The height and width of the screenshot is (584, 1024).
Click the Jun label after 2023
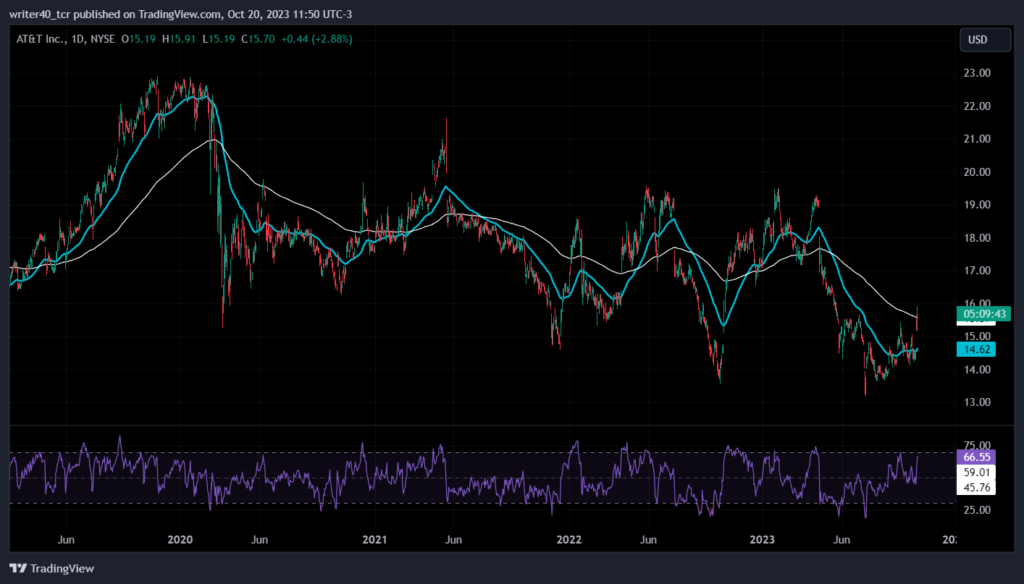842,540
